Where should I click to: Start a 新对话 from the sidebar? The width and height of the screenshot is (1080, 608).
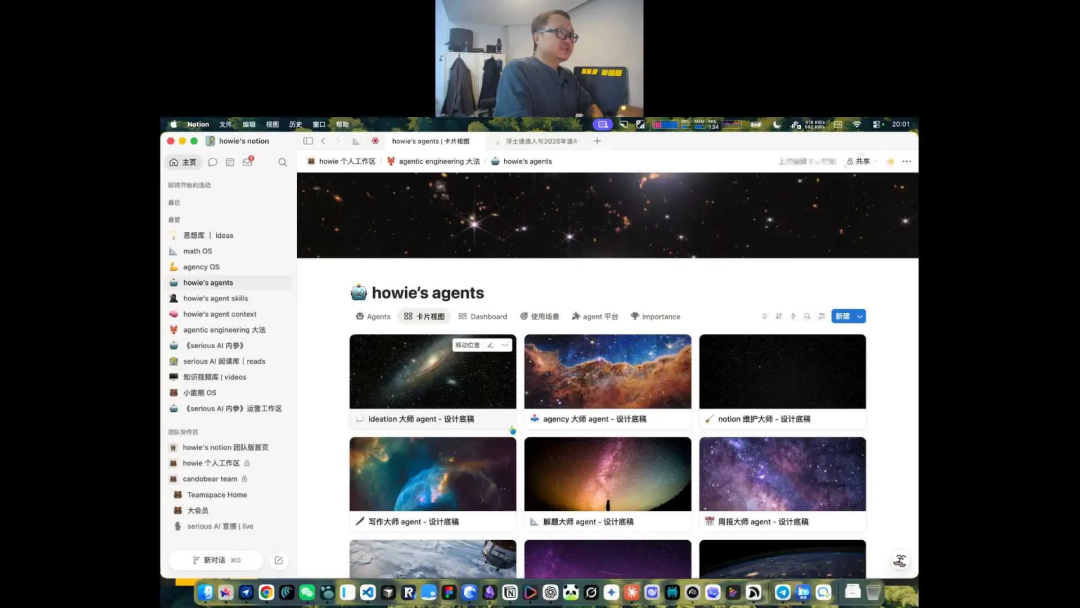tap(216, 560)
